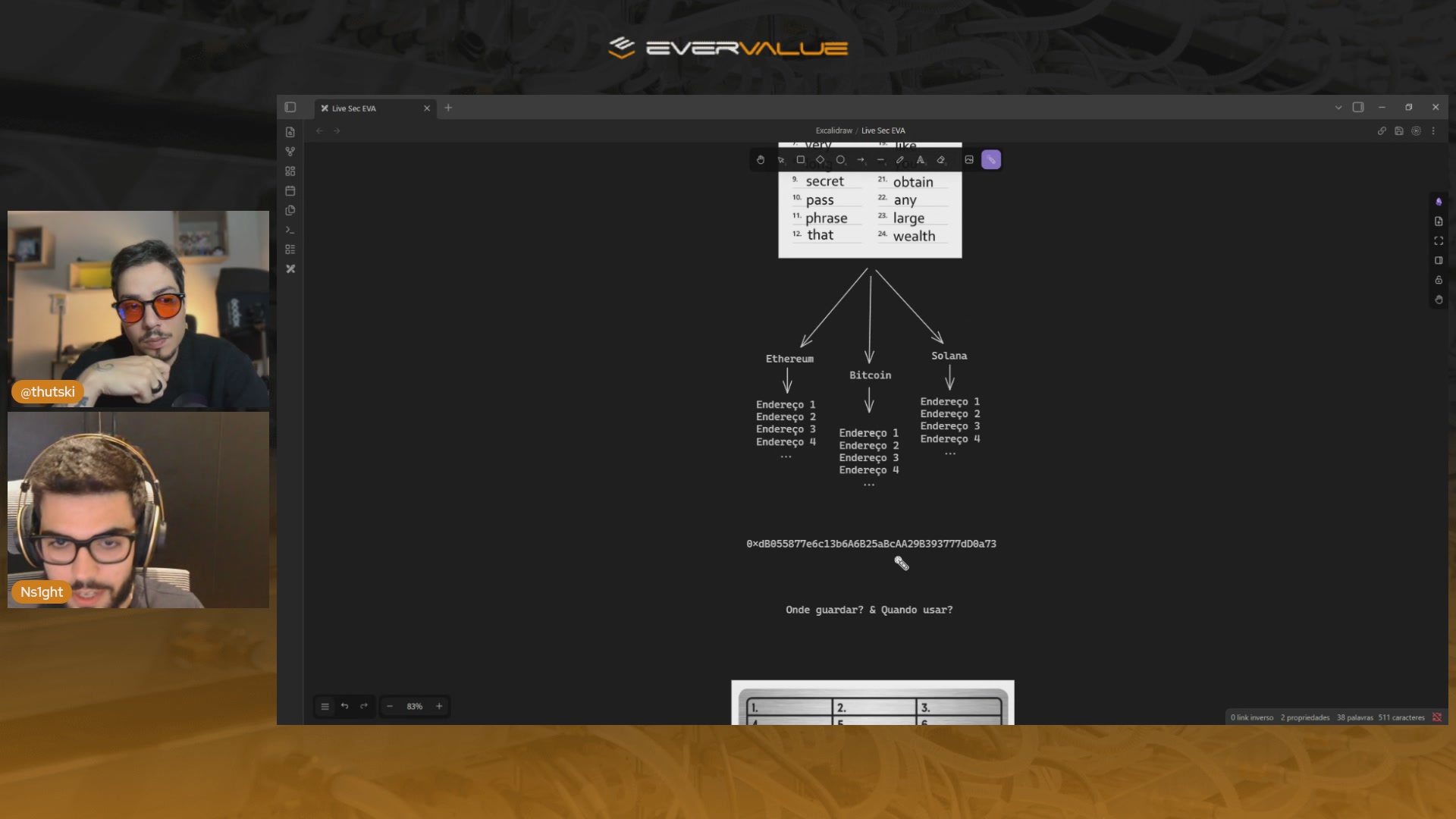Click the Excalidraw icon in left ribbon
The image size is (1456, 819).
coord(290,269)
